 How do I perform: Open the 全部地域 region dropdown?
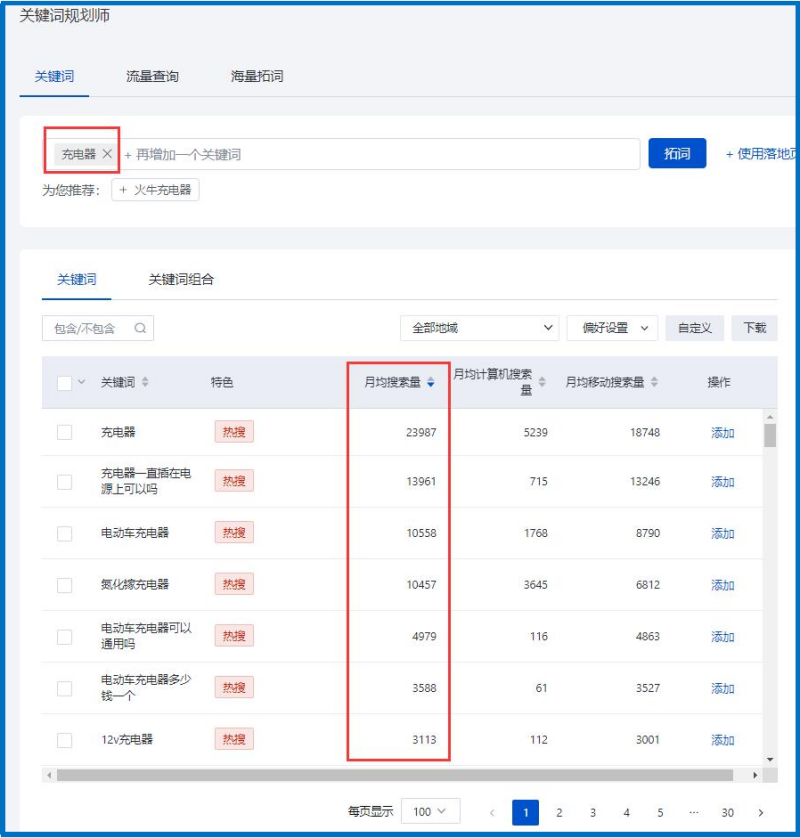[479, 328]
